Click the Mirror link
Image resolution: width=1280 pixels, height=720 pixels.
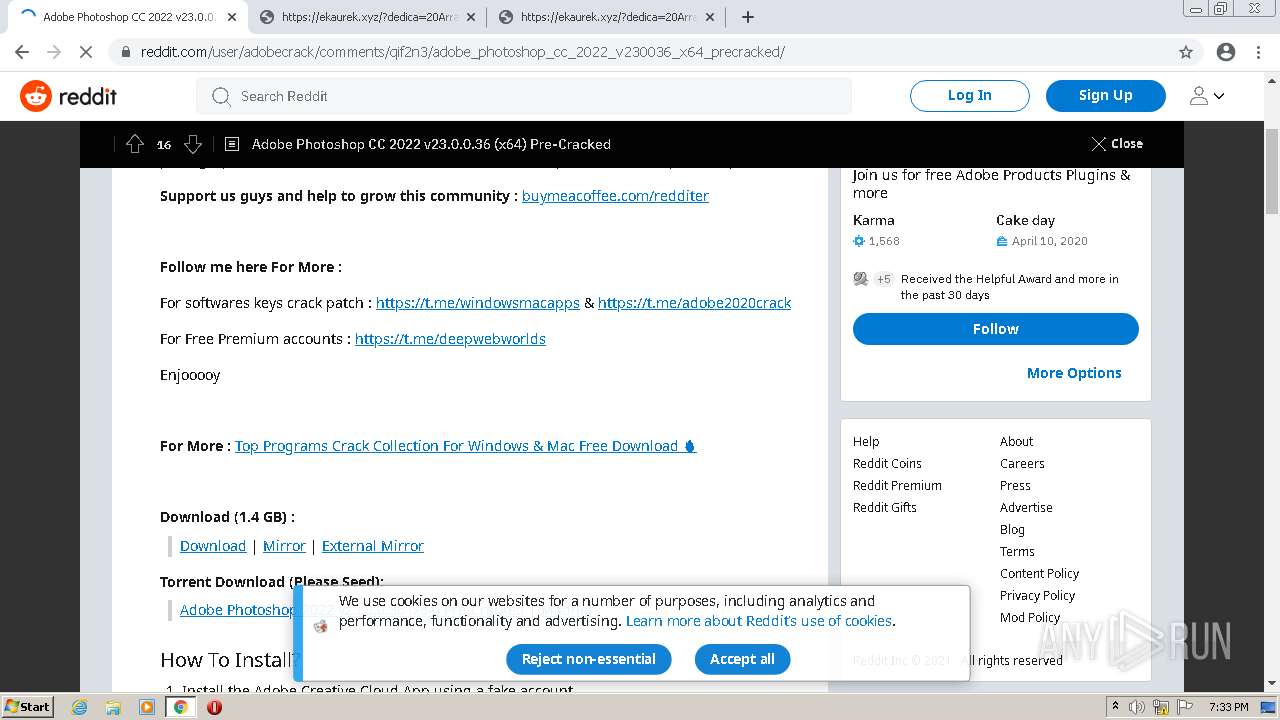pyautogui.click(x=284, y=546)
